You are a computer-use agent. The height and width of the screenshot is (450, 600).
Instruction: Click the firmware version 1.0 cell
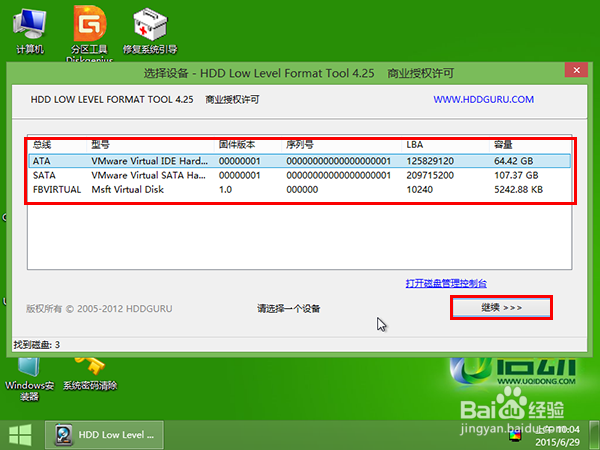(x=225, y=189)
